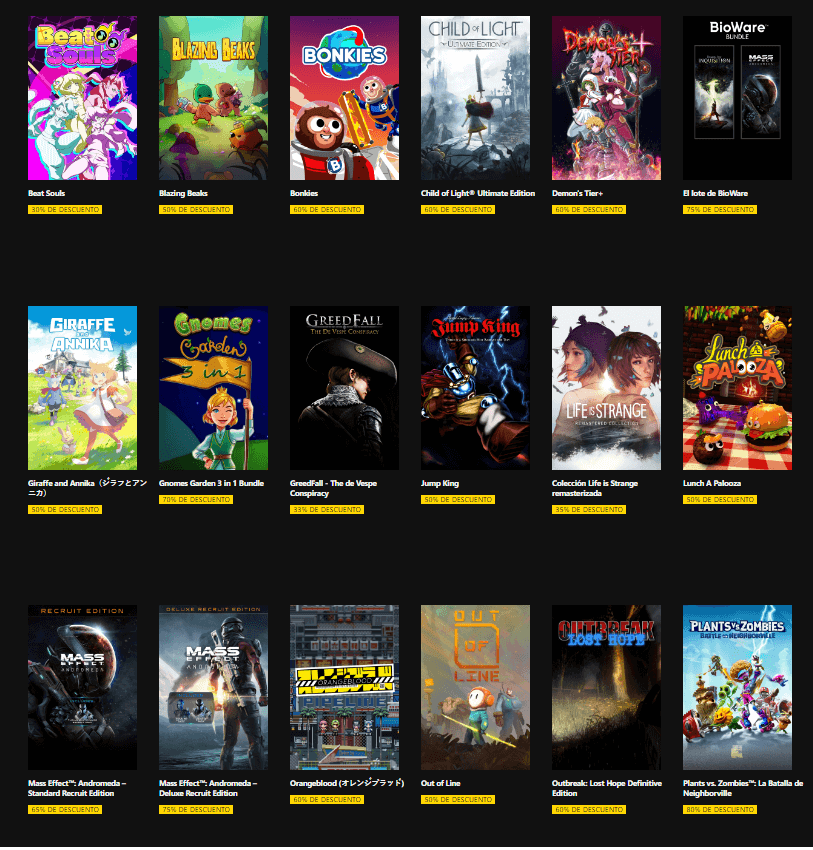Open the Demon's Tier+ cover image

tap(606, 98)
